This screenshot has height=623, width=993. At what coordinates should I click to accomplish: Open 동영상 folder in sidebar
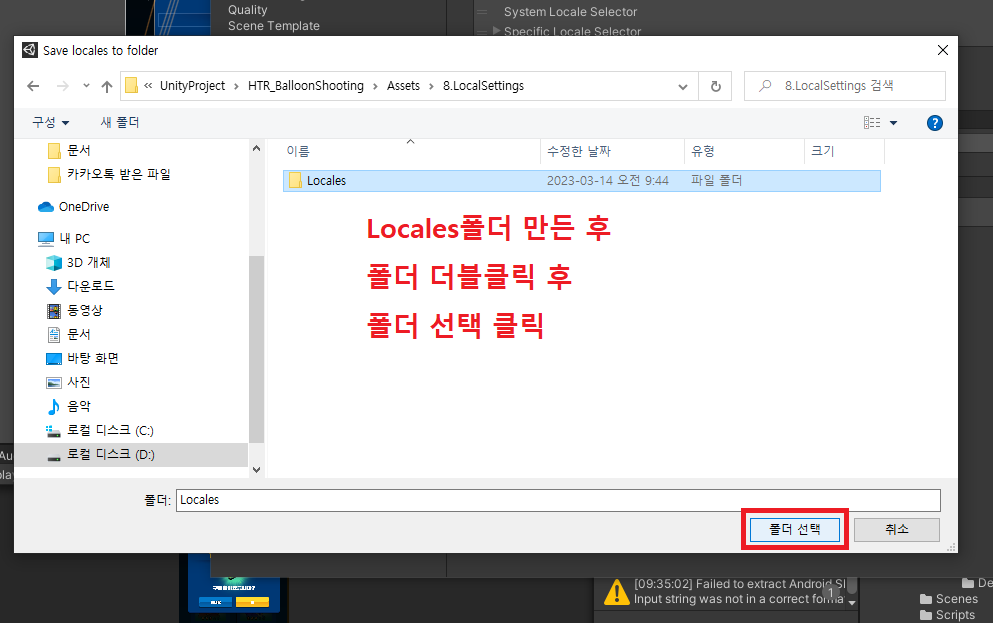tap(74, 310)
